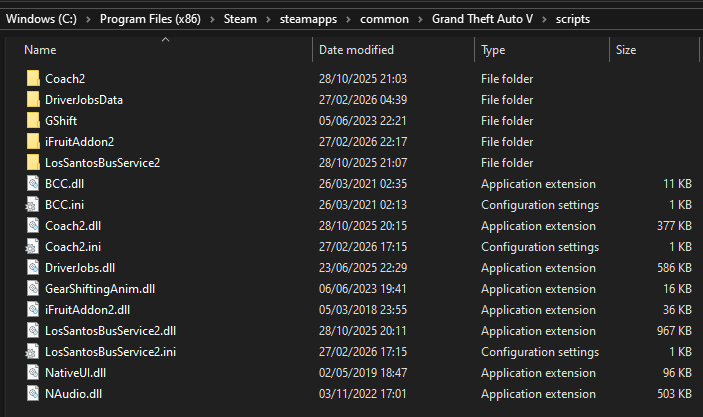Click date 27/02/2026 04:39 of DriverJobsData

click(x=363, y=100)
